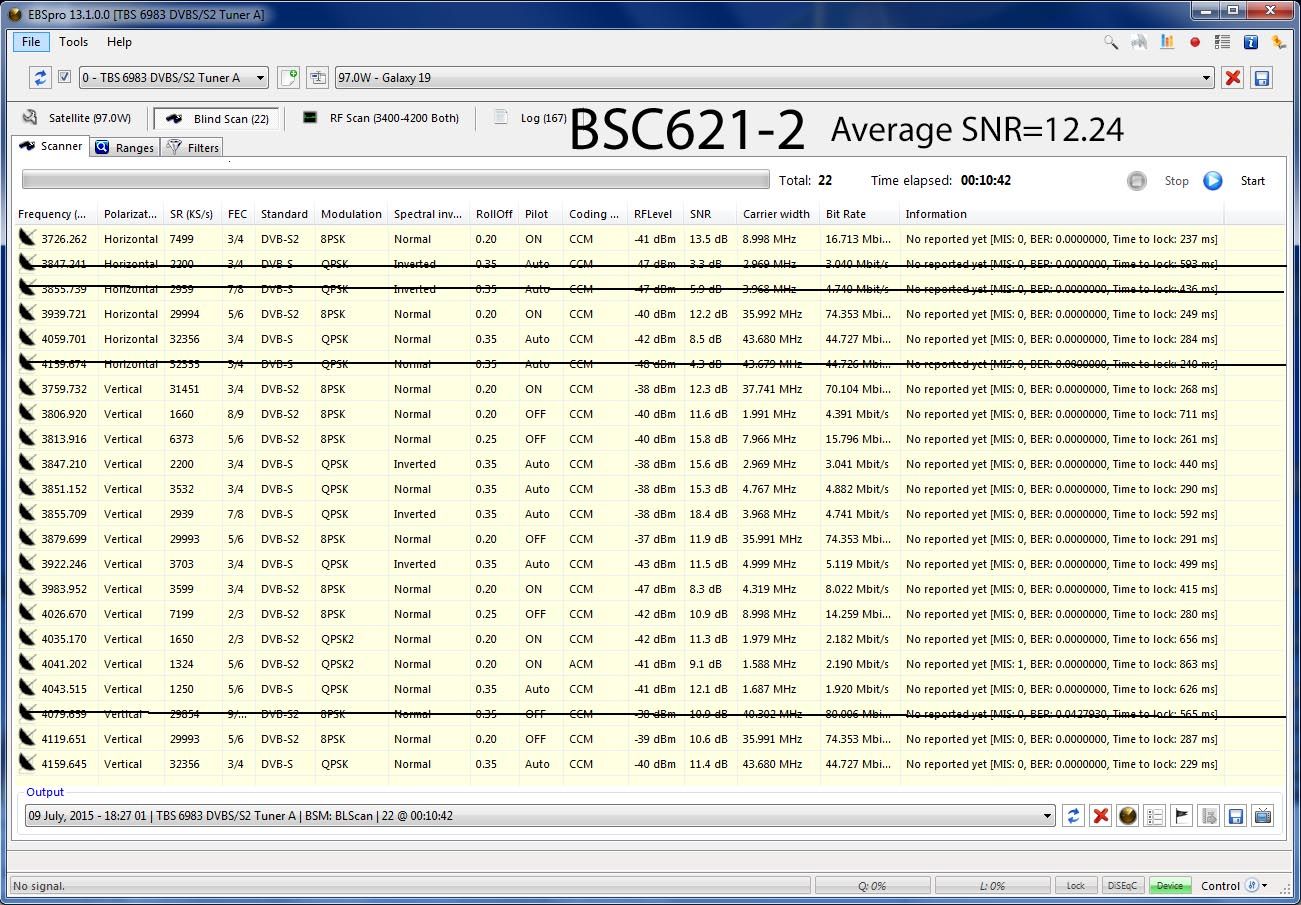The height and width of the screenshot is (905, 1301).
Task: Click the No signal status text
Action: tap(38, 886)
